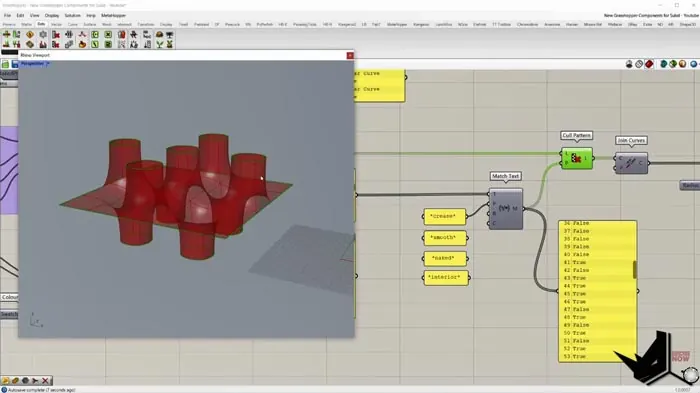The image size is (700, 393).
Task: Click the green open-file icon on canvas toolbar
Action: pyautogui.click(x=5, y=64)
